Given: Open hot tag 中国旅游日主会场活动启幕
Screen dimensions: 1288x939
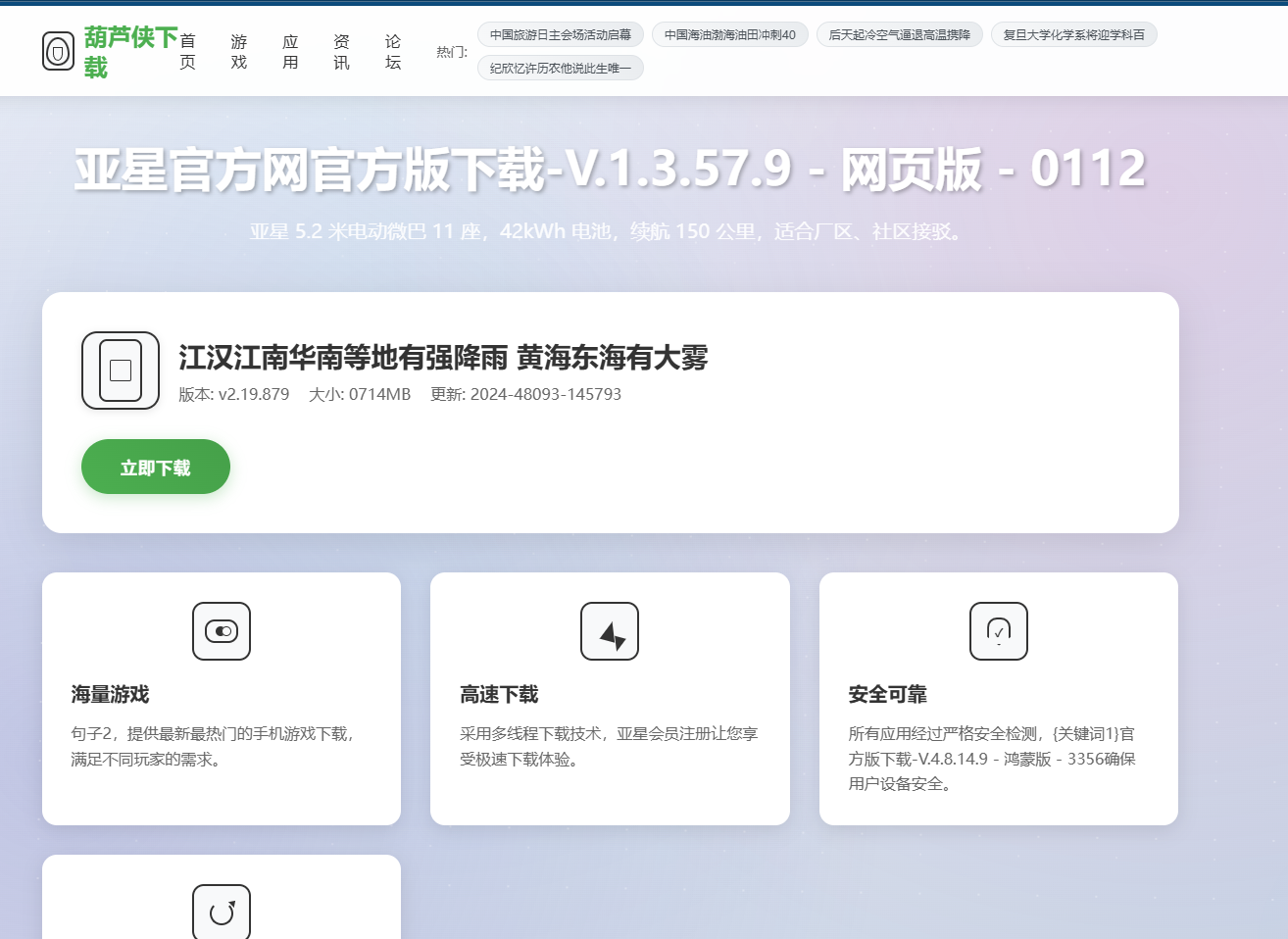Looking at the screenshot, I should click(561, 34).
